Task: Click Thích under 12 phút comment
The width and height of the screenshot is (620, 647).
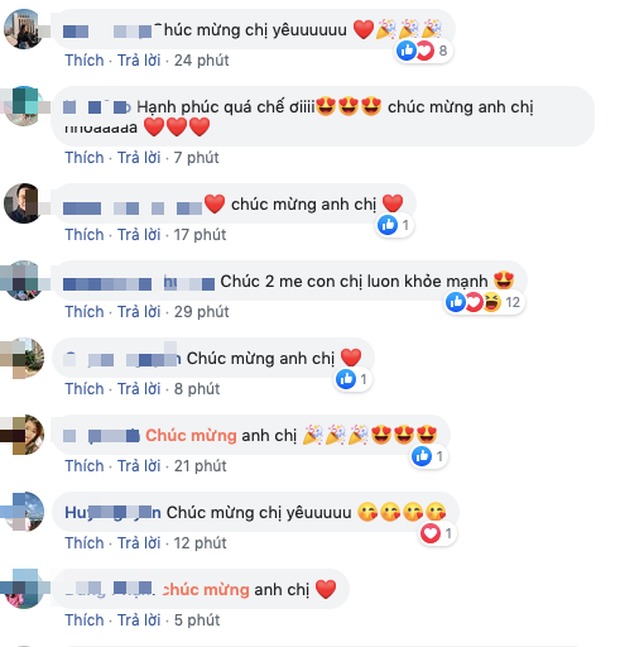Action: (85, 543)
